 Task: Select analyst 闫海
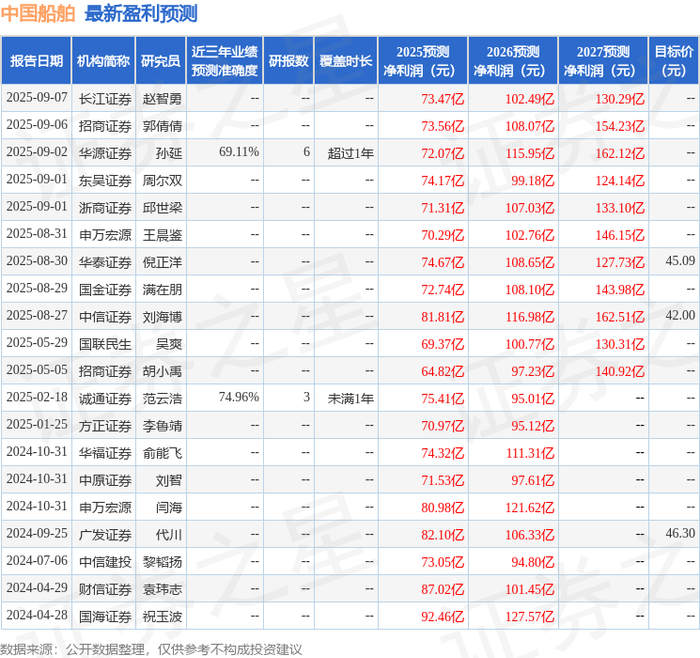(x=169, y=507)
